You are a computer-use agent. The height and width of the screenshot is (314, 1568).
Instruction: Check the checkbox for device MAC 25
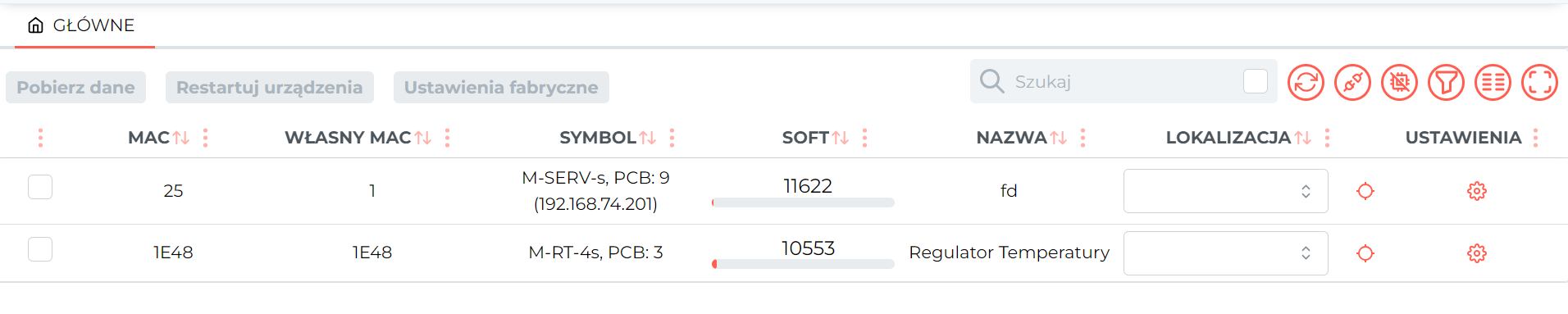[x=40, y=187]
